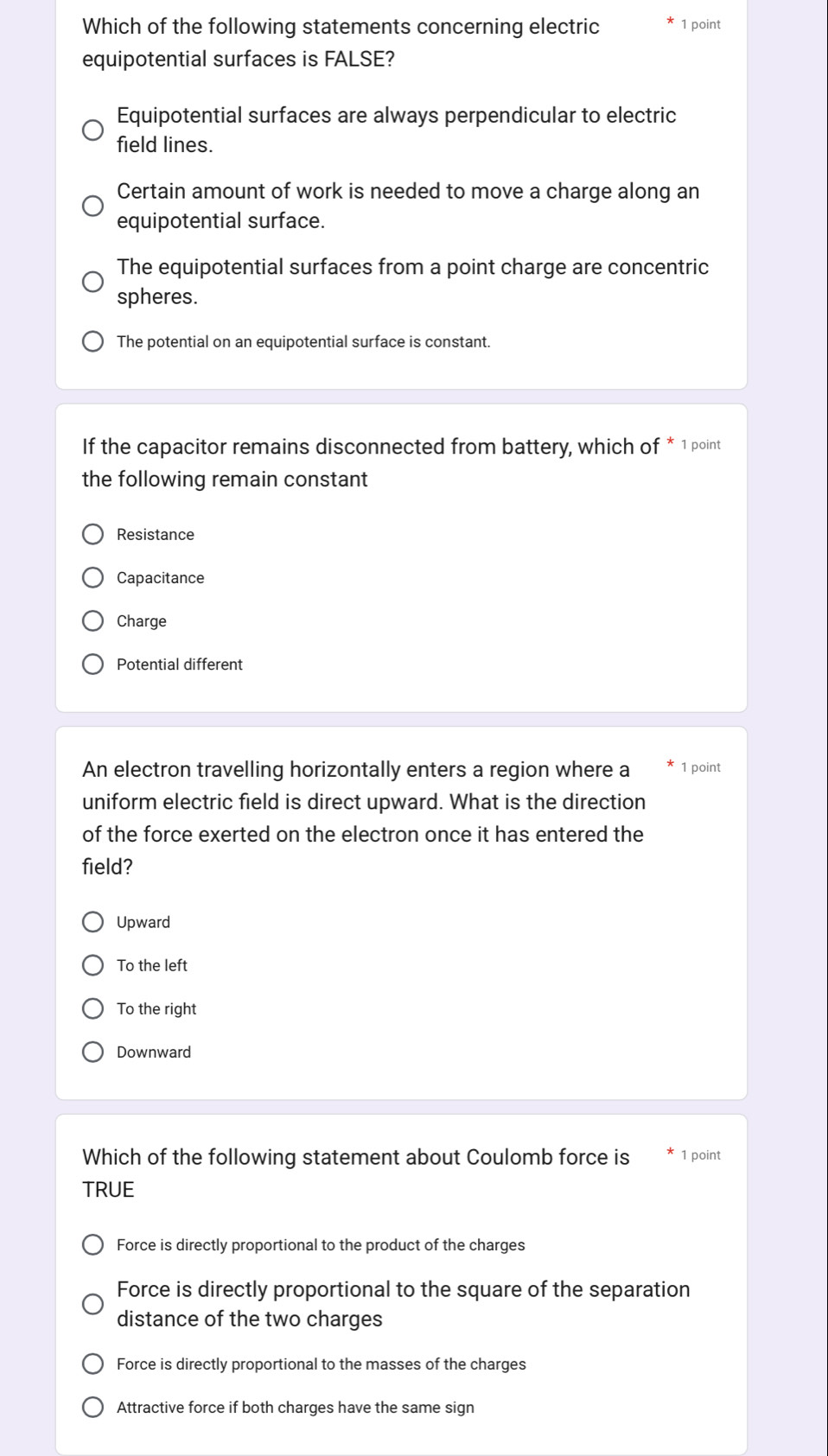Pick 'proportional to the masses of the charges'
828x1456 pixels.
click(x=92, y=1364)
